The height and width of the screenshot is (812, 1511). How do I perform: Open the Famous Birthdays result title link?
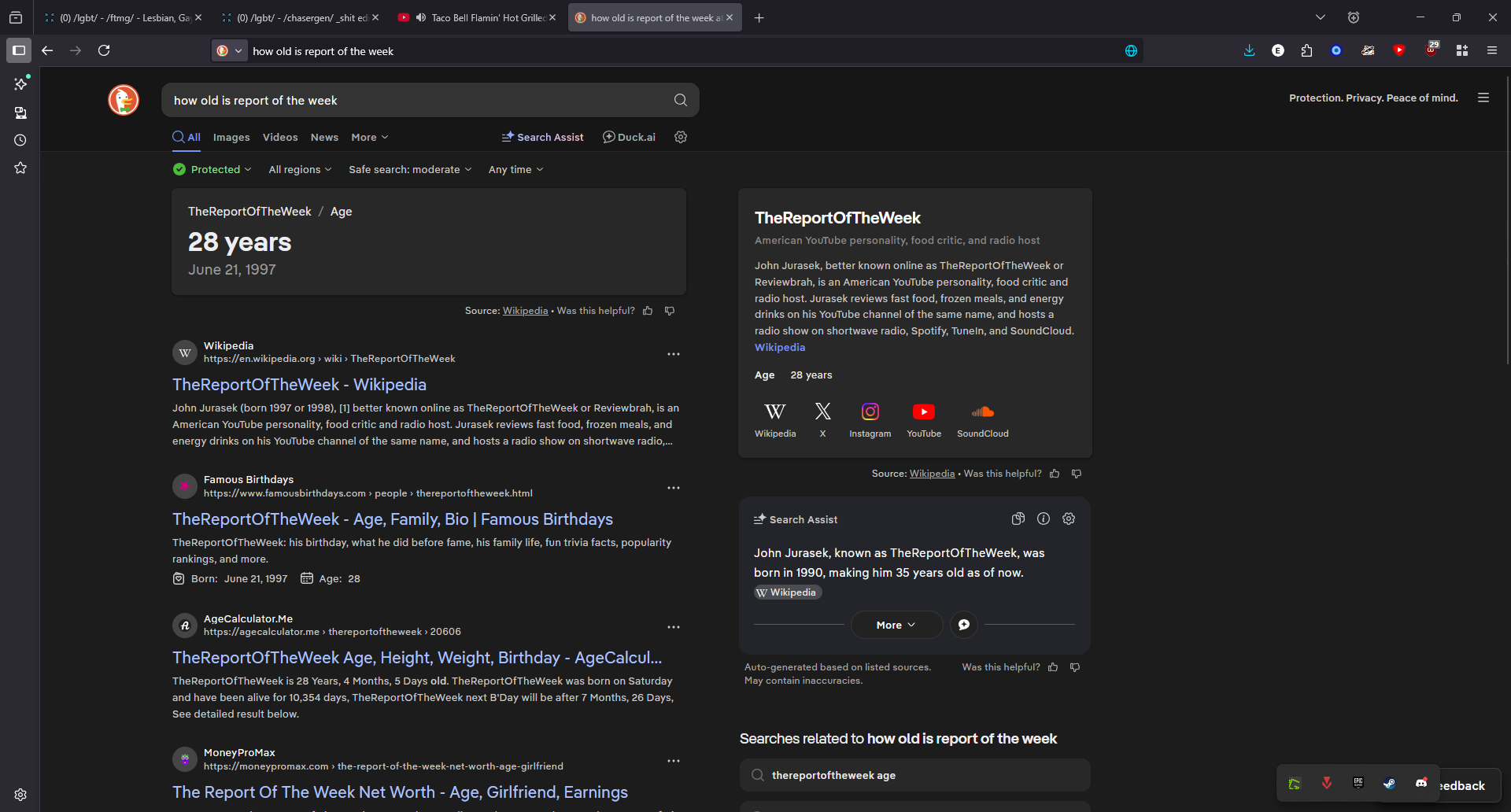[x=393, y=519]
